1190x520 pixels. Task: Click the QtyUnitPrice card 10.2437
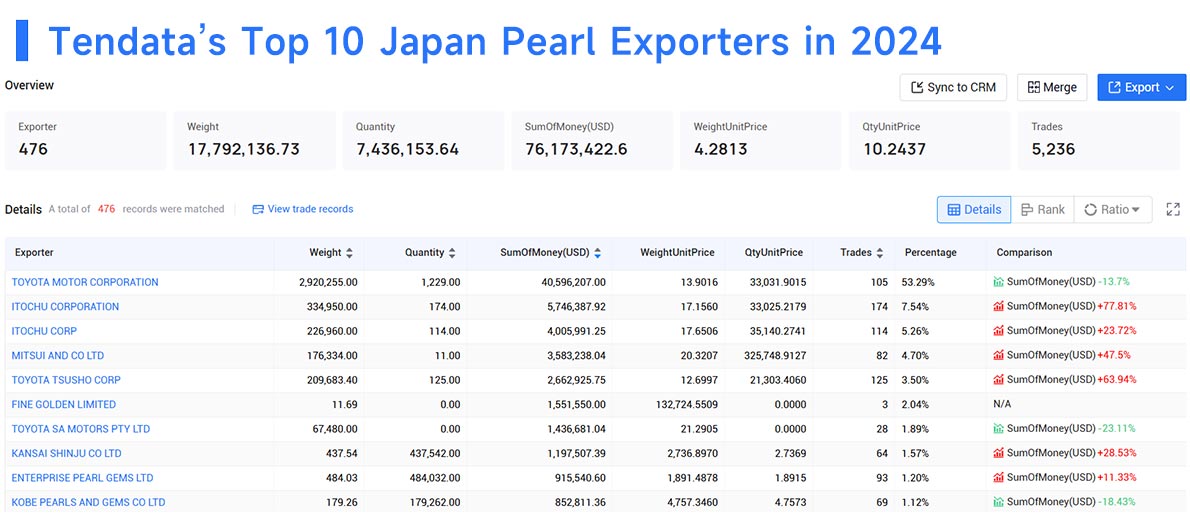[930, 140]
